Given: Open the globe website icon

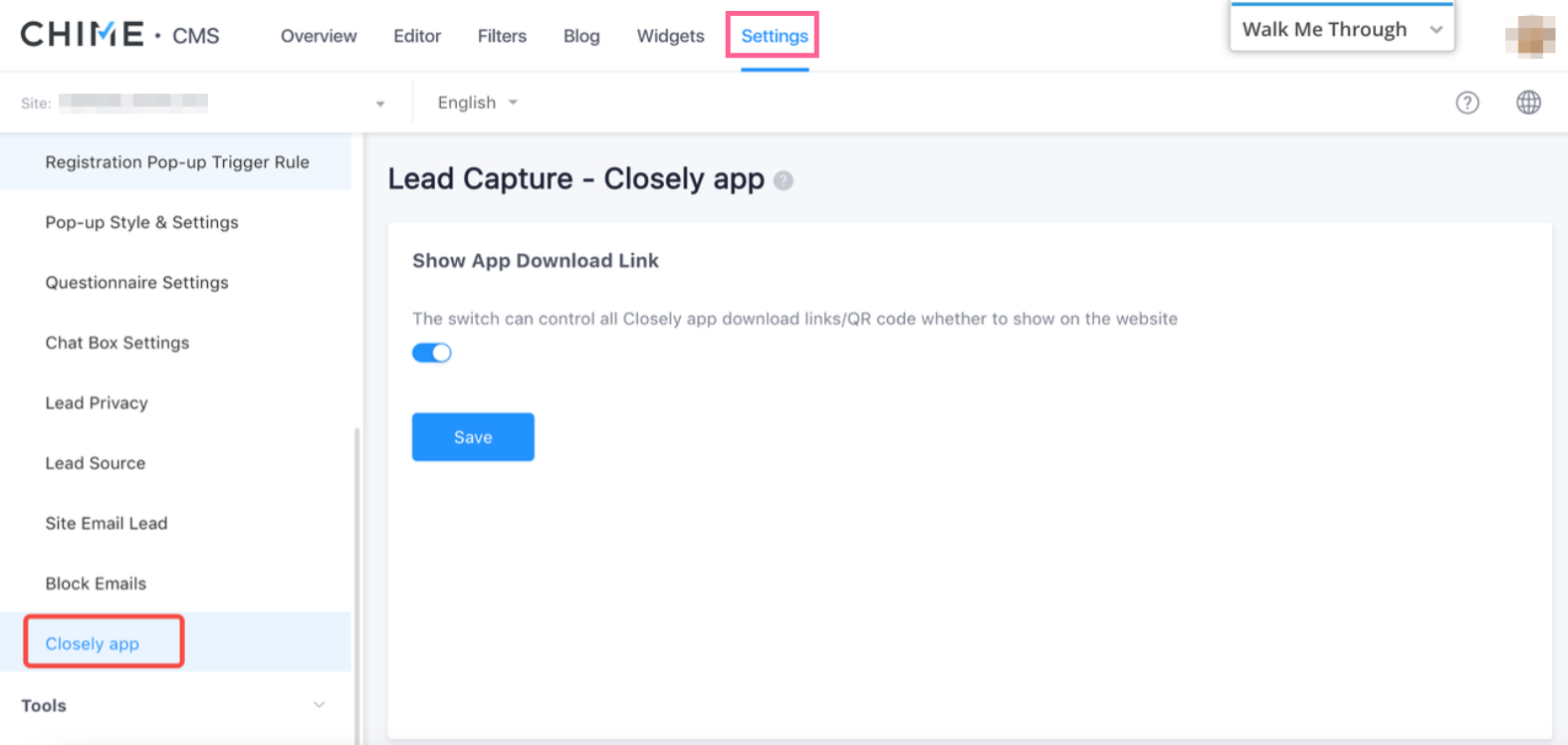Looking at the screenshot, I should [1528, 103].
